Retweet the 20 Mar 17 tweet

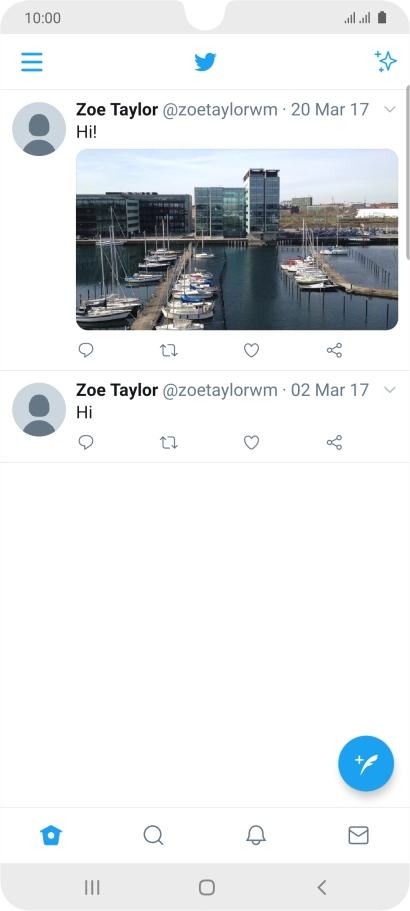168,350
